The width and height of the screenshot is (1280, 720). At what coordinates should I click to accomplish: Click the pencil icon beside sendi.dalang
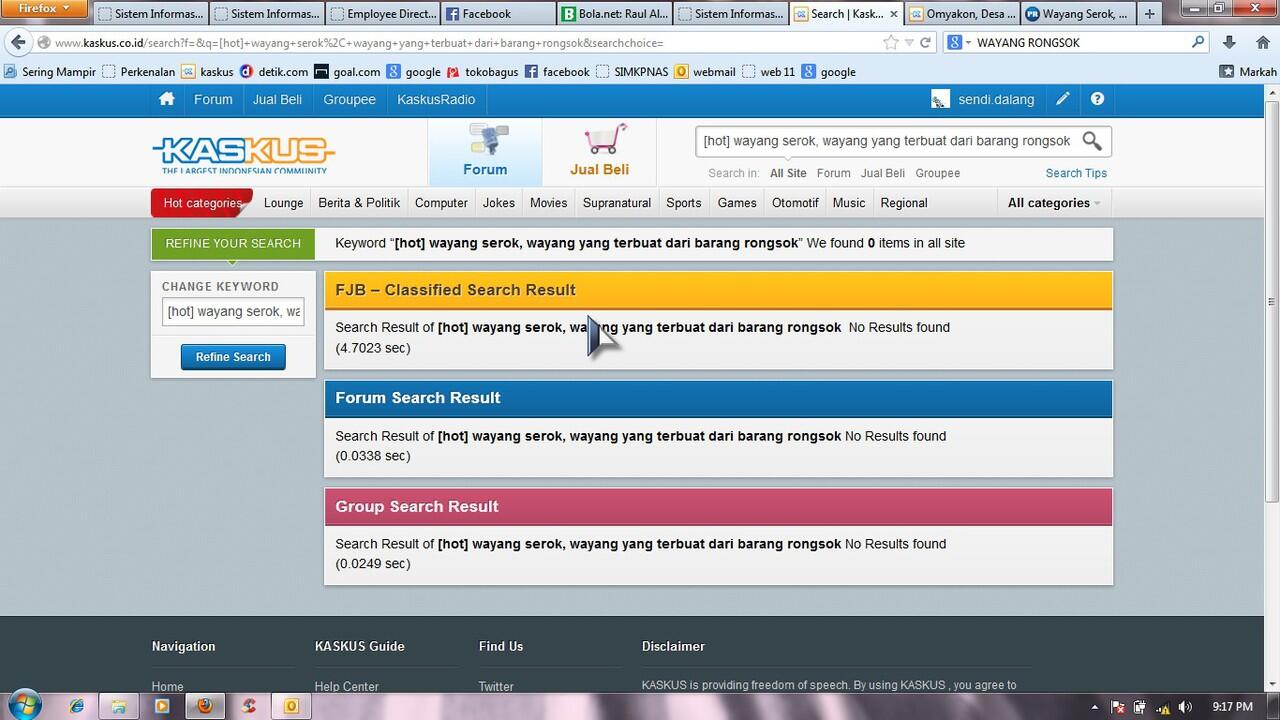[x=1062, y=99]
